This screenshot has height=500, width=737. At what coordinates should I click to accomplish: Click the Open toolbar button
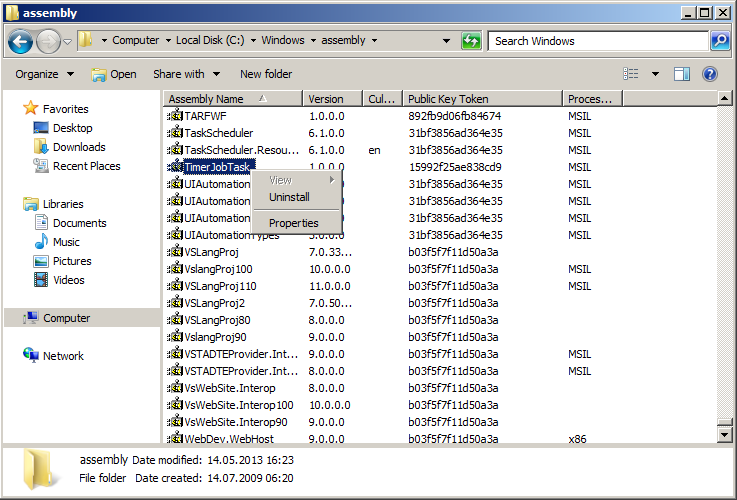[x=113, y=74]
